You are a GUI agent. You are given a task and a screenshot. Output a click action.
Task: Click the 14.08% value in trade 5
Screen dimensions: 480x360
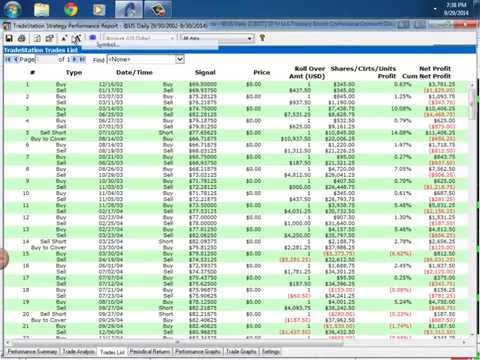coord(402,133)
